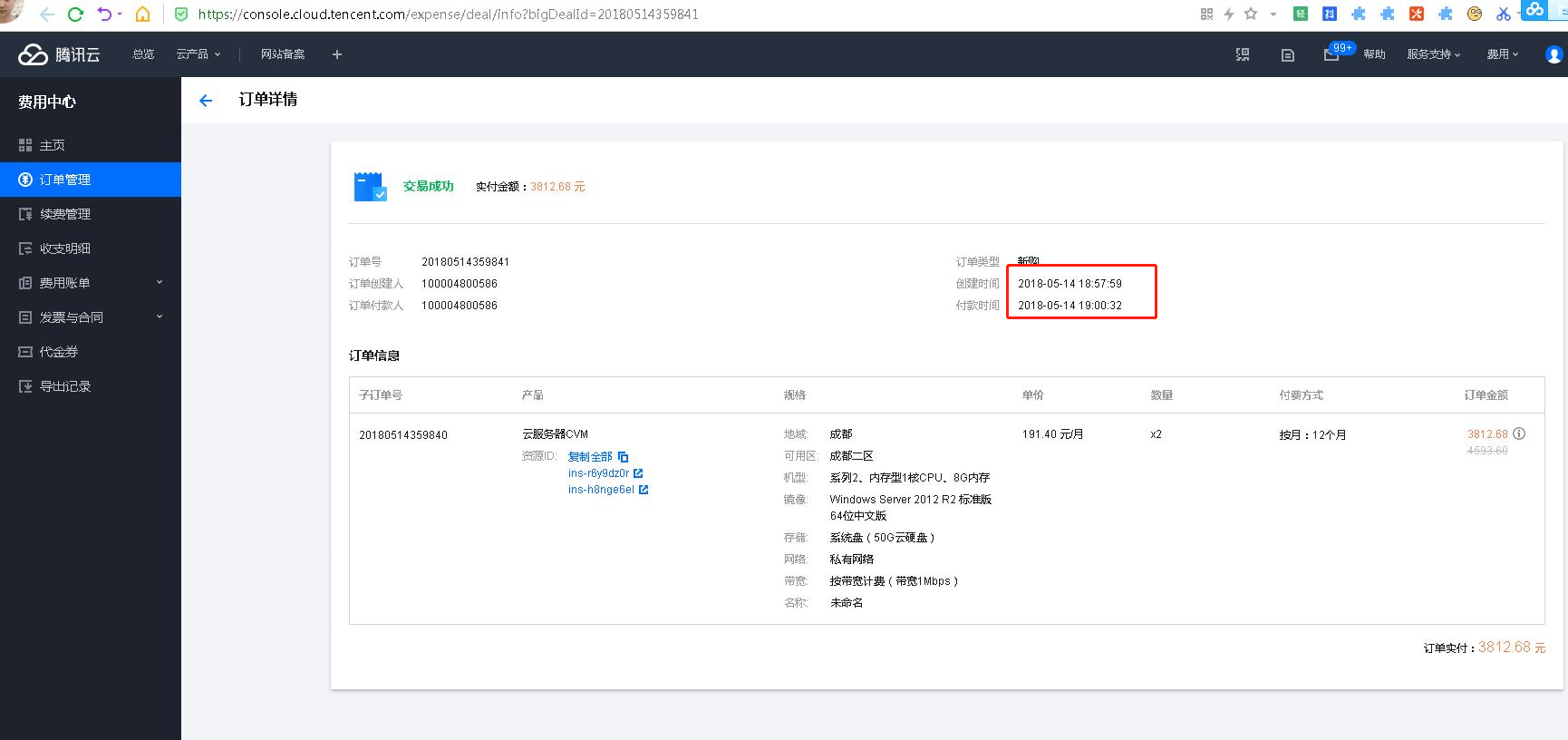Viewport: 1568px width, 740px height.
Task: Click the info icon beside 3812.68 amount
Action: point(1519,433)
